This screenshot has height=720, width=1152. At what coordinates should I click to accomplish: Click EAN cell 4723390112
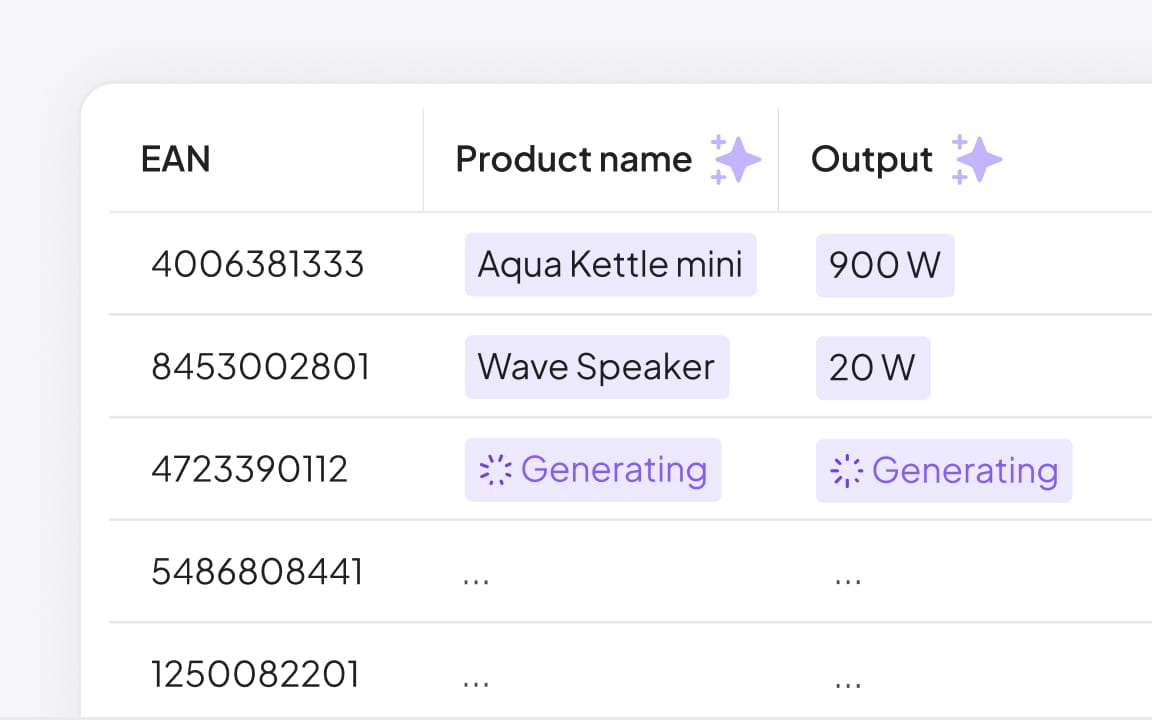coord(249,470)
